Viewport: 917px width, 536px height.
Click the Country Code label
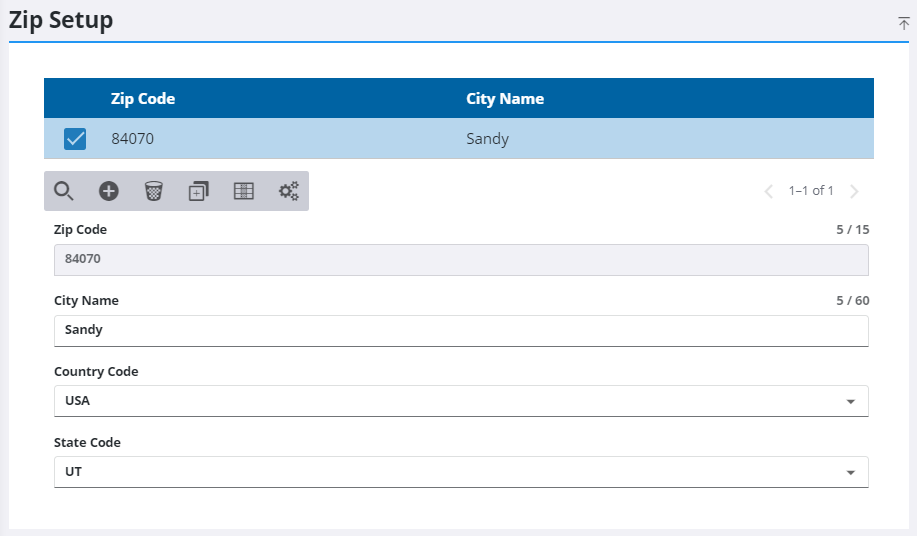(96, 372)
